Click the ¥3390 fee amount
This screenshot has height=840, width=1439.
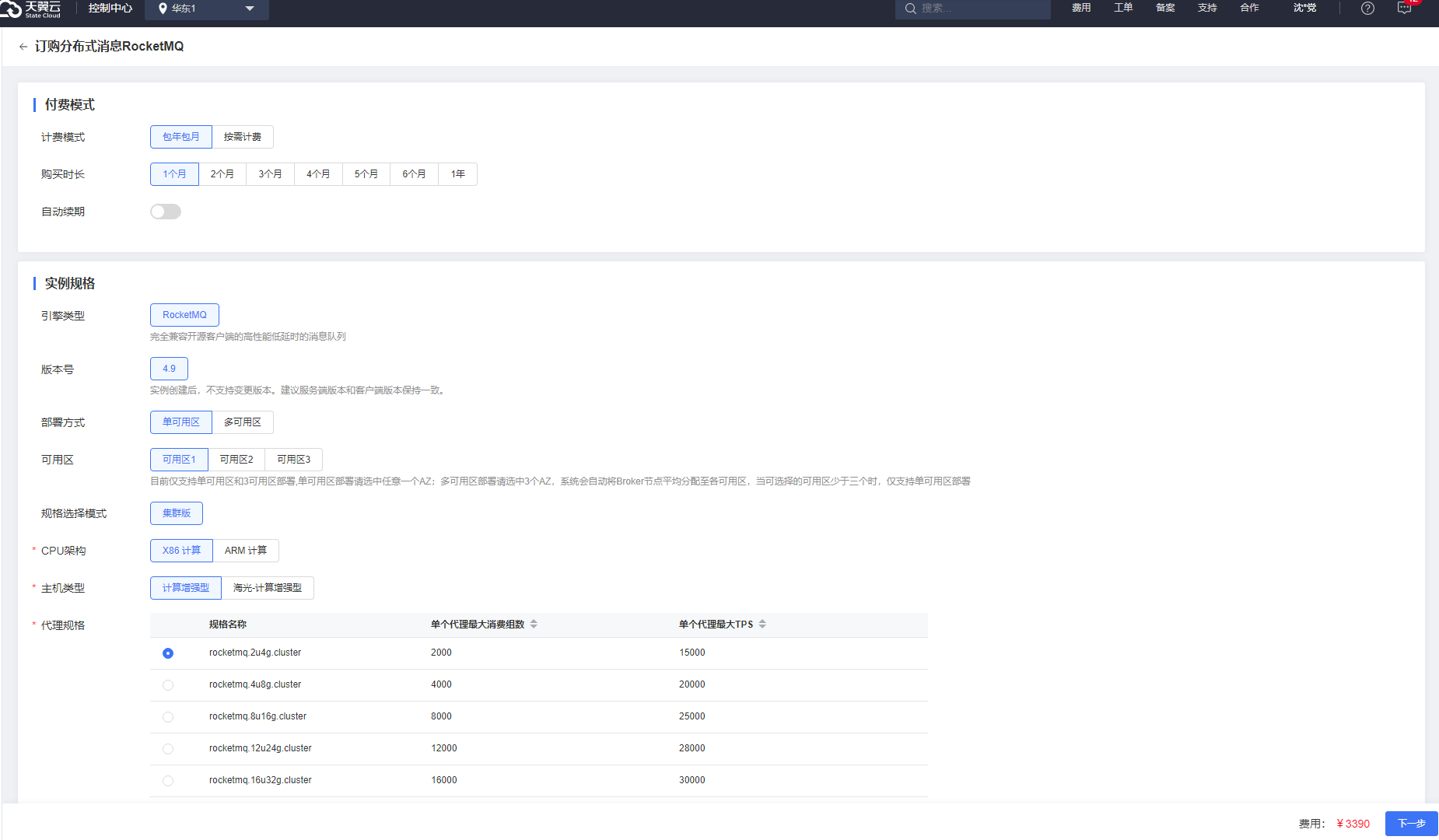click(1353, 824)
